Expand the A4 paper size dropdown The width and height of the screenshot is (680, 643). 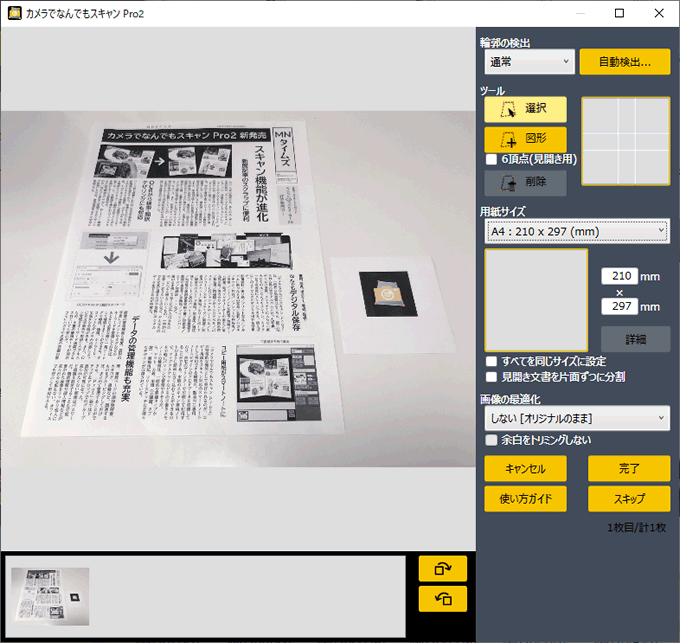click(577, 231)
